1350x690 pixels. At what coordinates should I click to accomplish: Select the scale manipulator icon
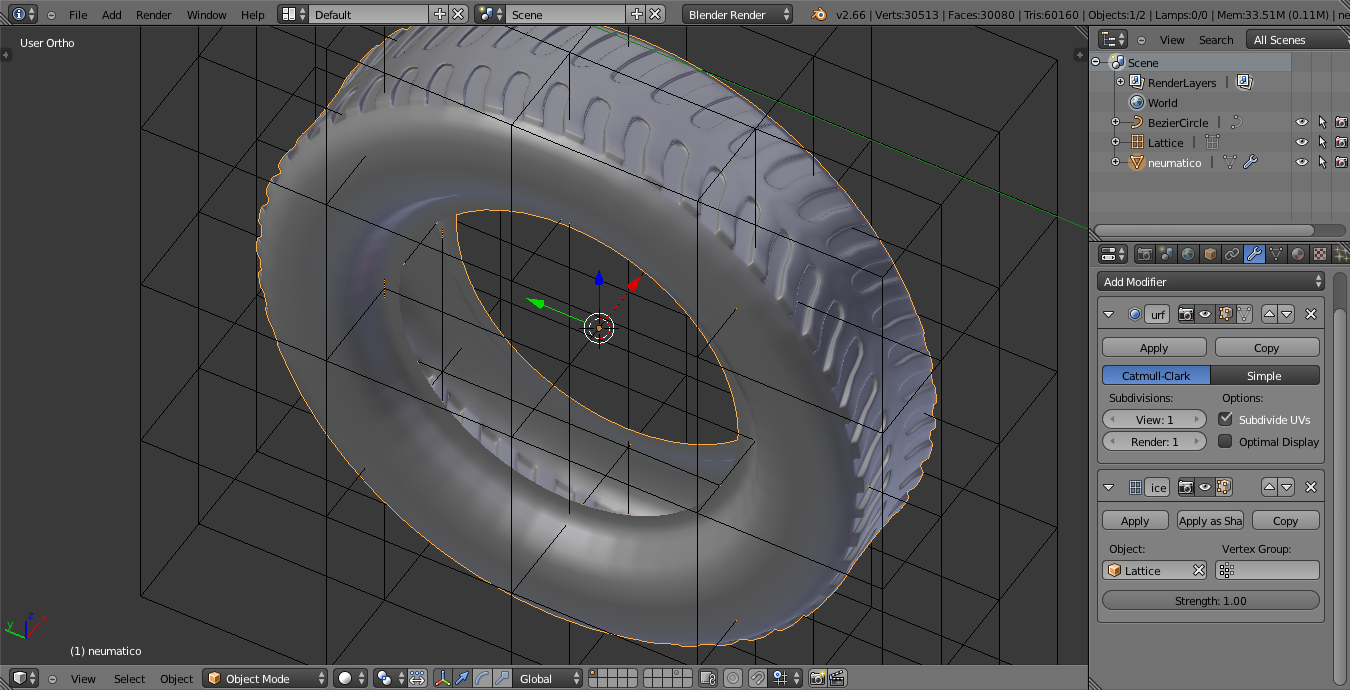(502, 678)
